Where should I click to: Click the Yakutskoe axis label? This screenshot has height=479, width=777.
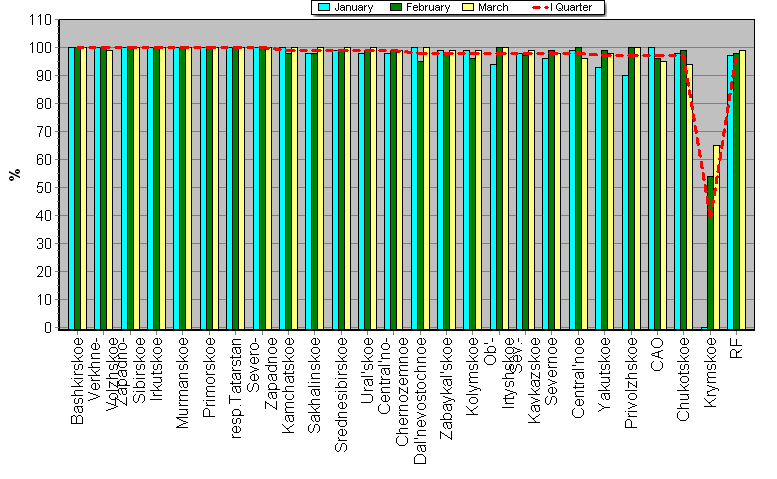(605, 374)
